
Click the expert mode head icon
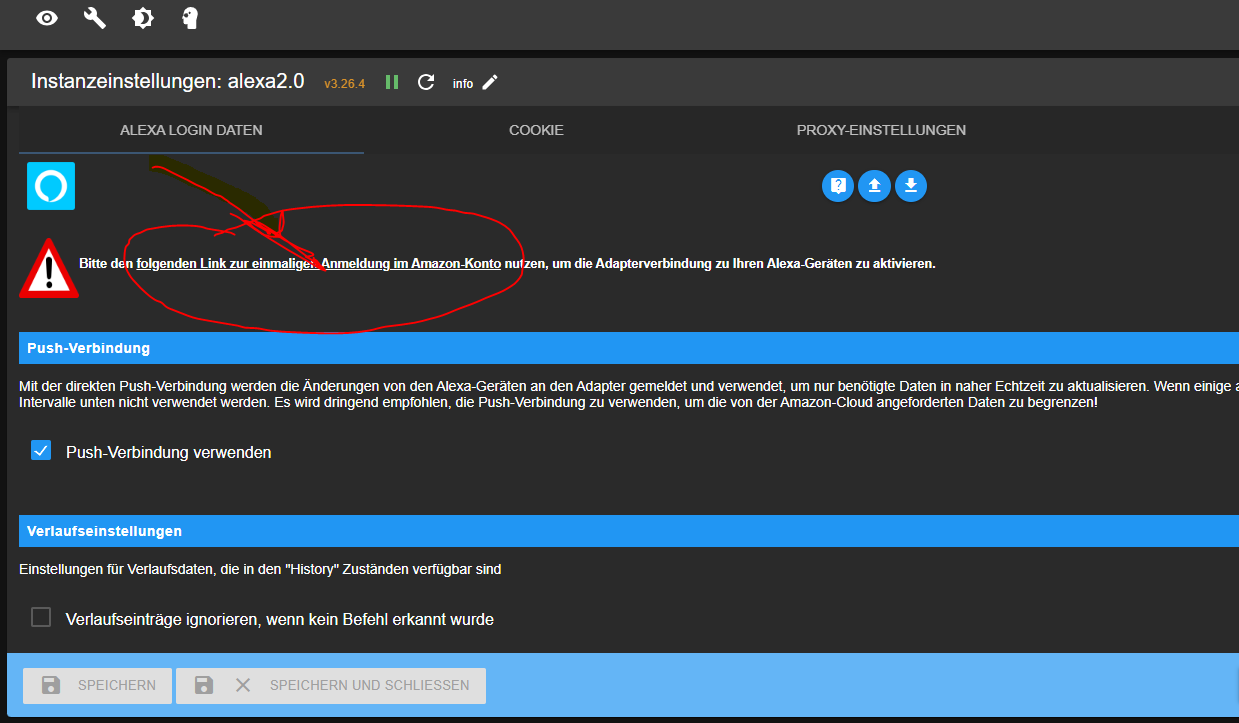click(x=190, y=18)
